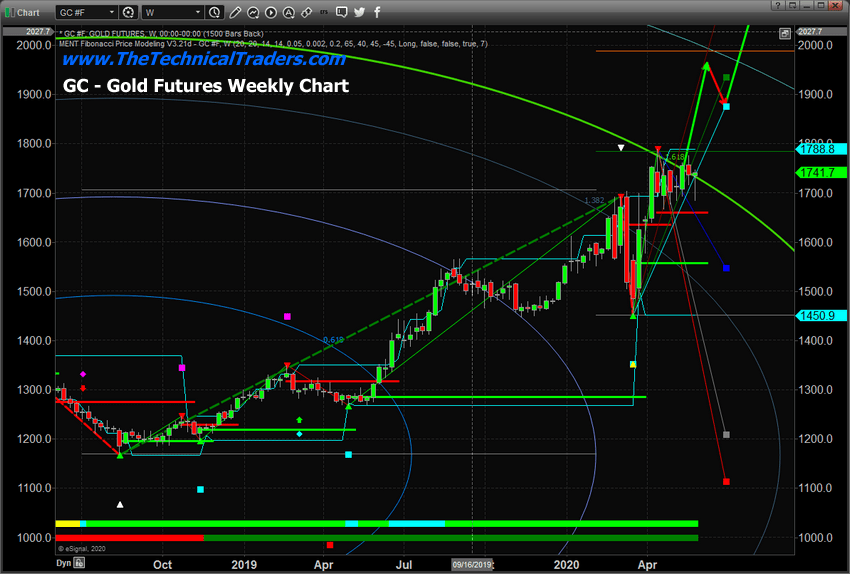Open the time template clock button
This screenshot has height=574, width=850.
215,12
